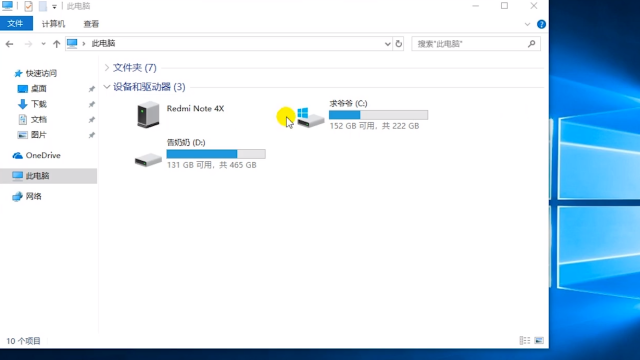The height and width of the screenshot is (360, 640).
Task: Click the properties icon in quick access toolbar
Action: click(28, 6)
